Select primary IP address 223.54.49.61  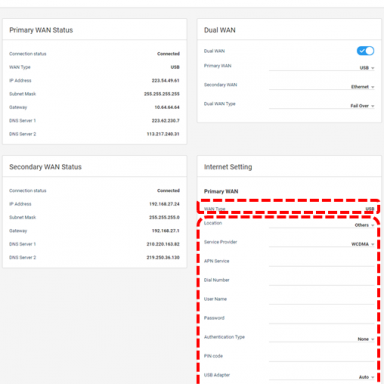(165, 80)
